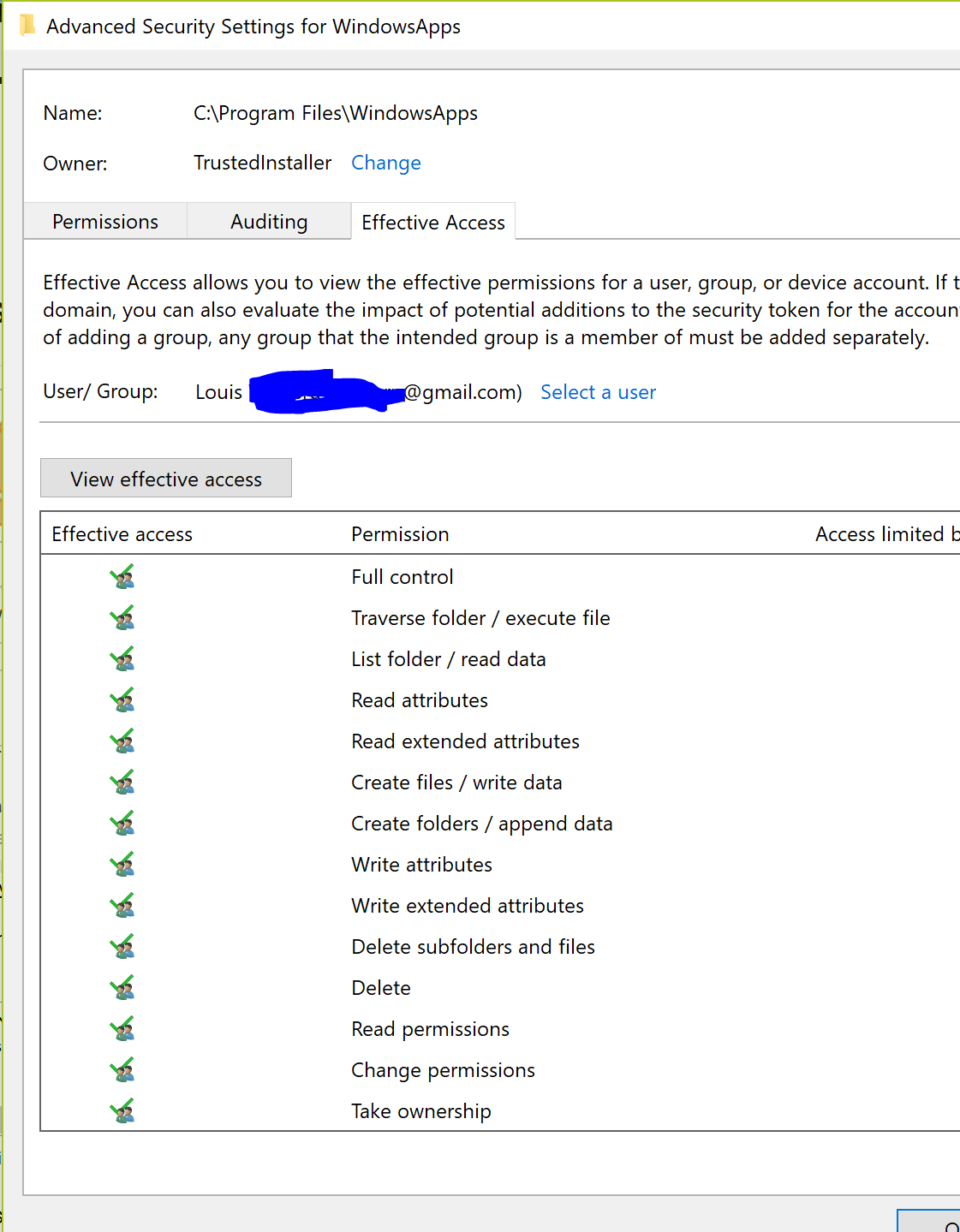Click the check icon beside Traverse folder / execute file
Viewport: 960px width, 1232px height.
122,618
